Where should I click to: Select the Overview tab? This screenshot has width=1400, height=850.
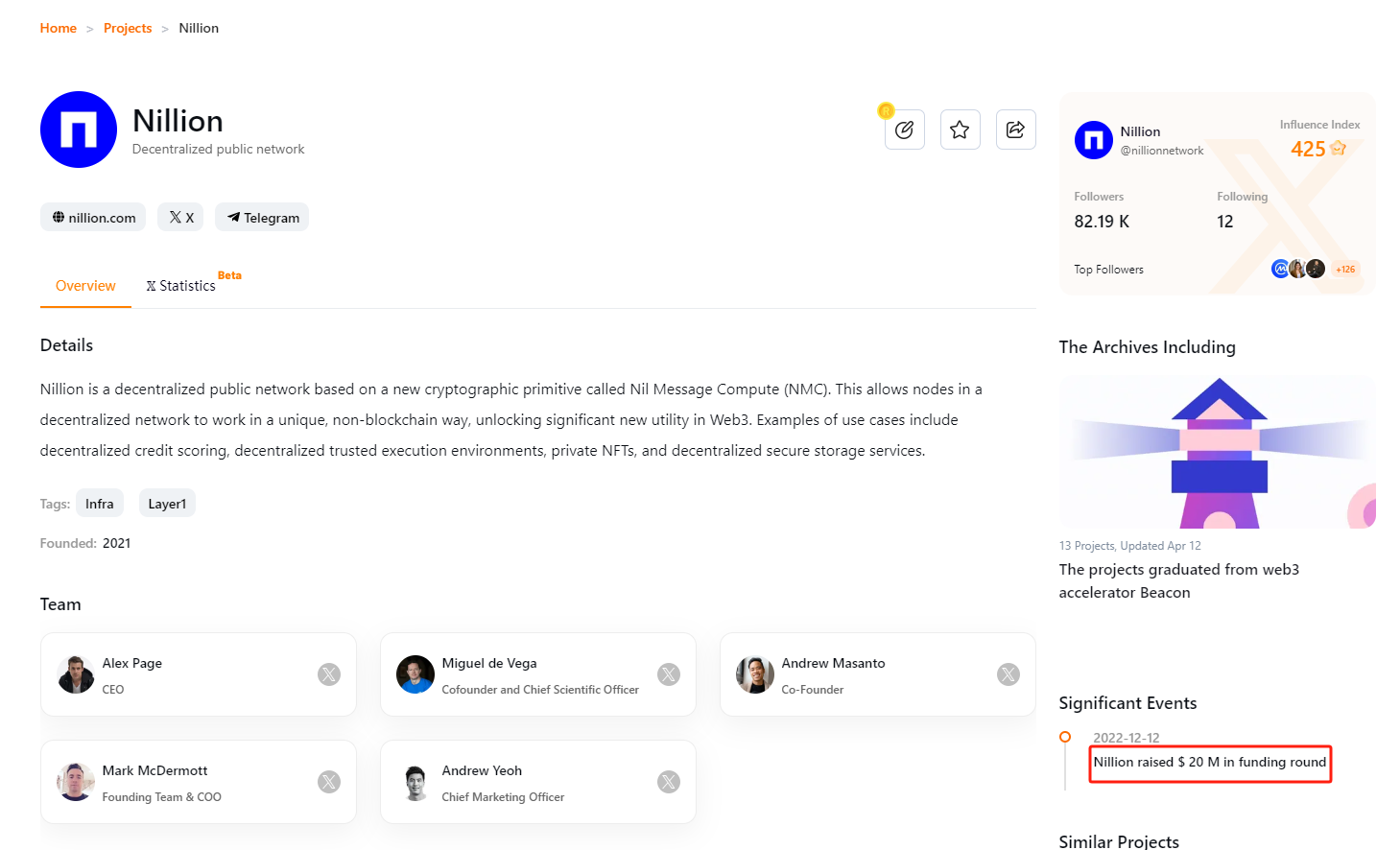pyautogui.click(x=85, y=286)
